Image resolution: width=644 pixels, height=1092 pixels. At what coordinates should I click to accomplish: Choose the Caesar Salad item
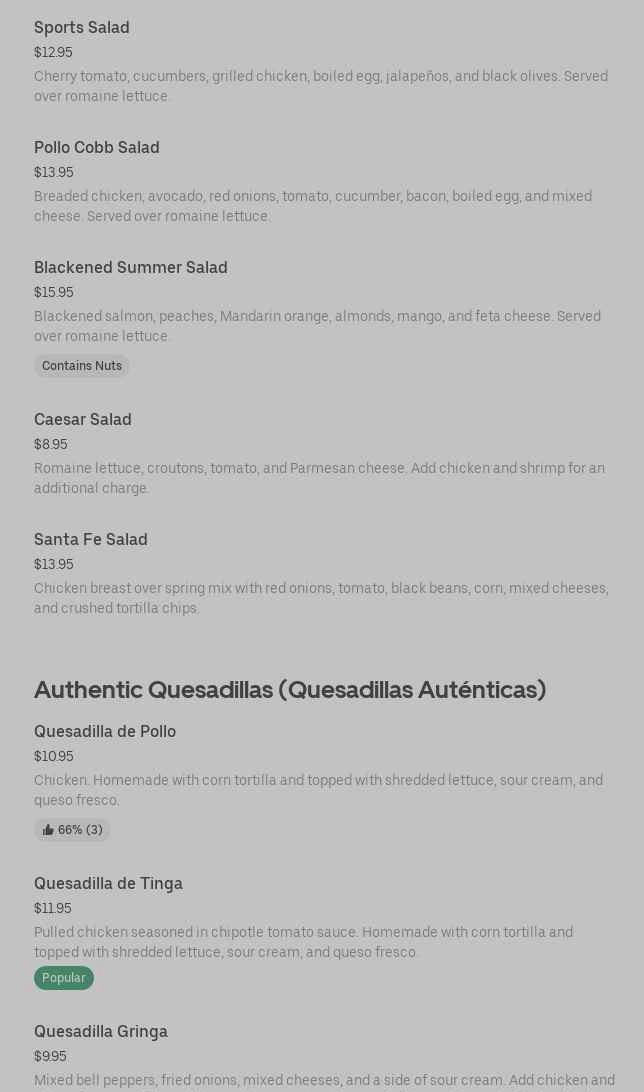coord(83,419)
